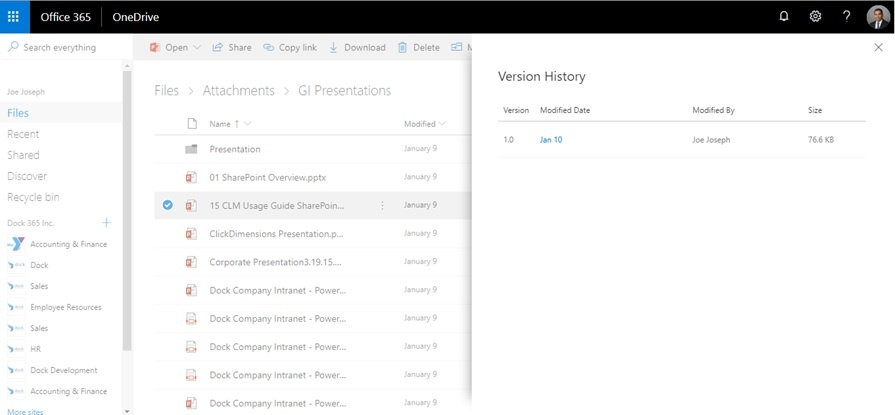Open the user profile picture menu
Image resolution: width=895 pixels, height=415 pixels.
878,17
